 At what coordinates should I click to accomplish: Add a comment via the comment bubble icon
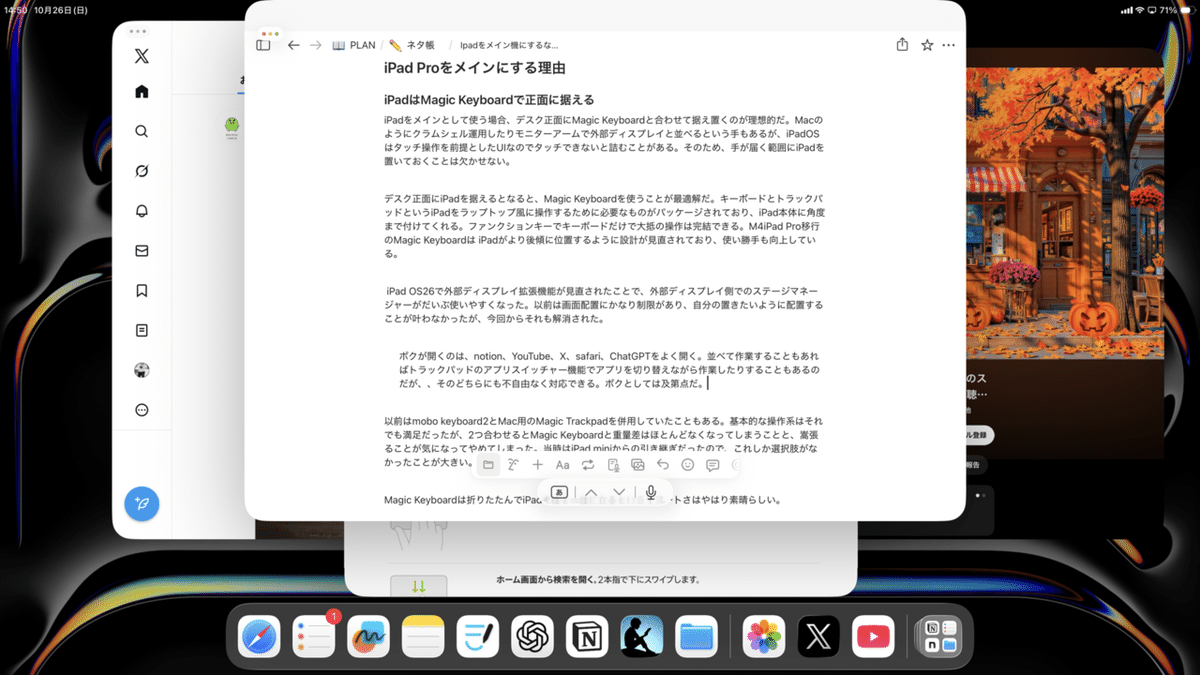[712, 465]
